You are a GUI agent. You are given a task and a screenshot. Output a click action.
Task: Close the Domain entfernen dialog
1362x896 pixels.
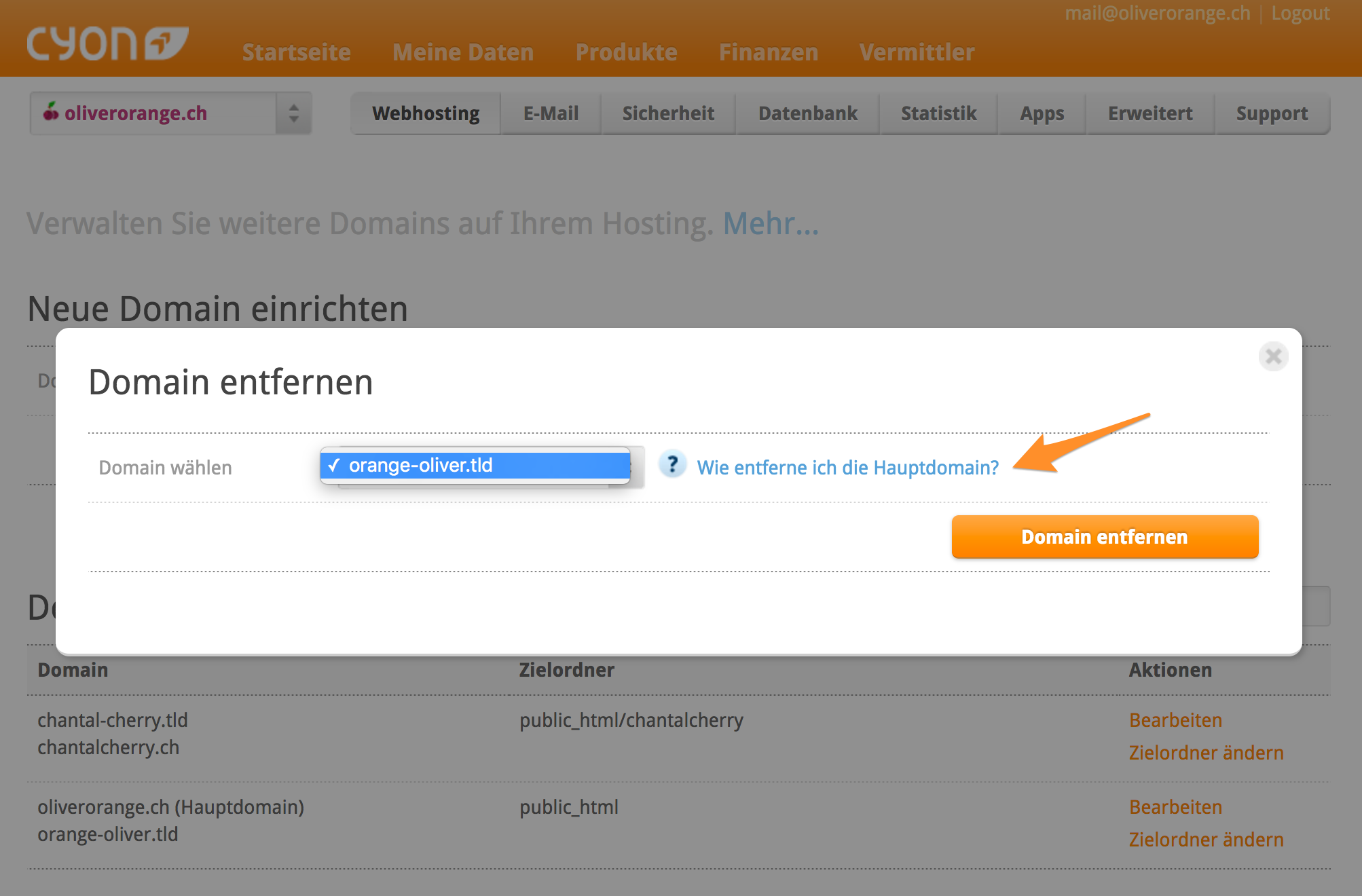click(1273, 356)
